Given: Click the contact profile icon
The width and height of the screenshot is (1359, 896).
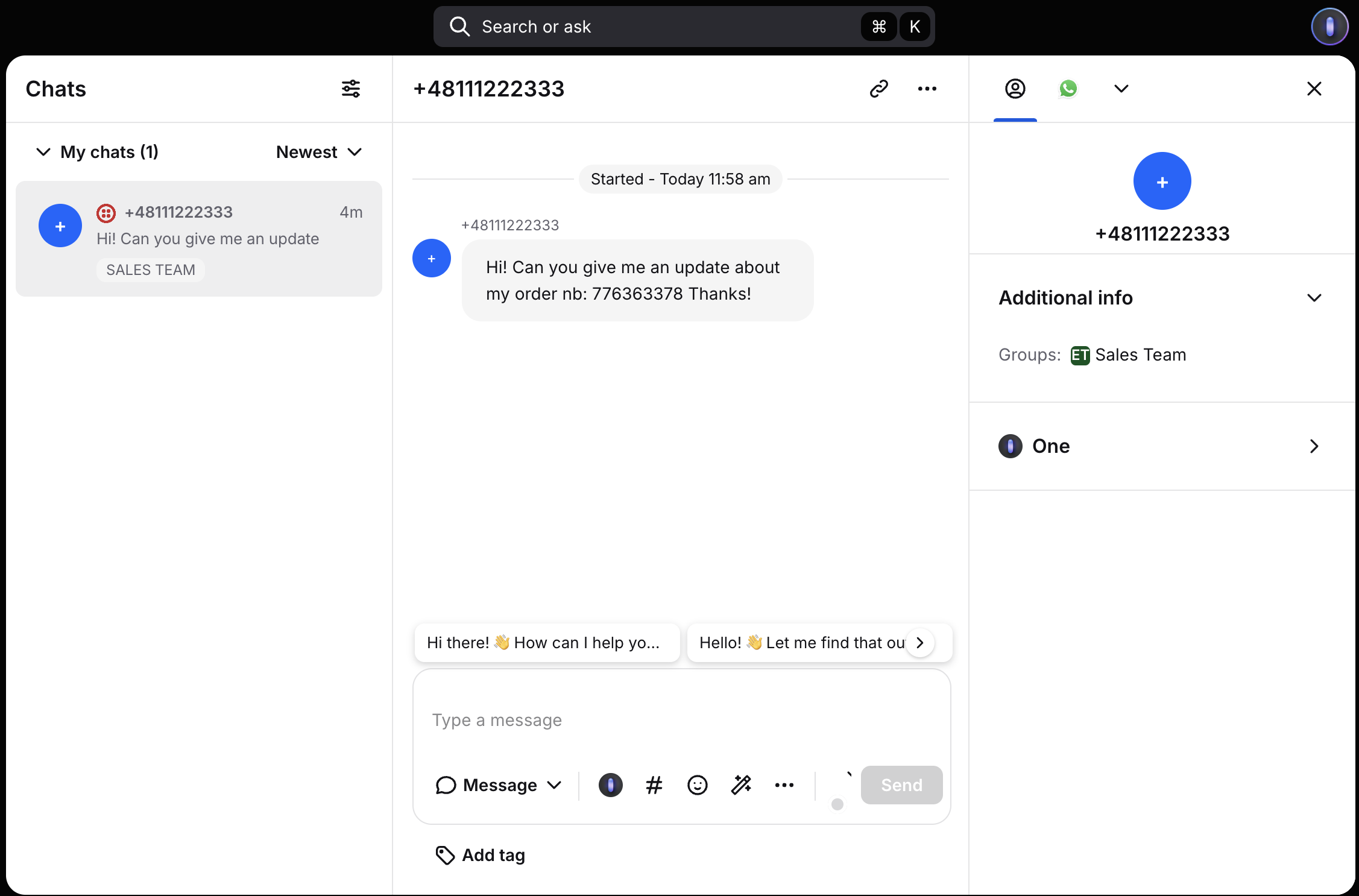Looking at the screenshot, I should 1015,88.
